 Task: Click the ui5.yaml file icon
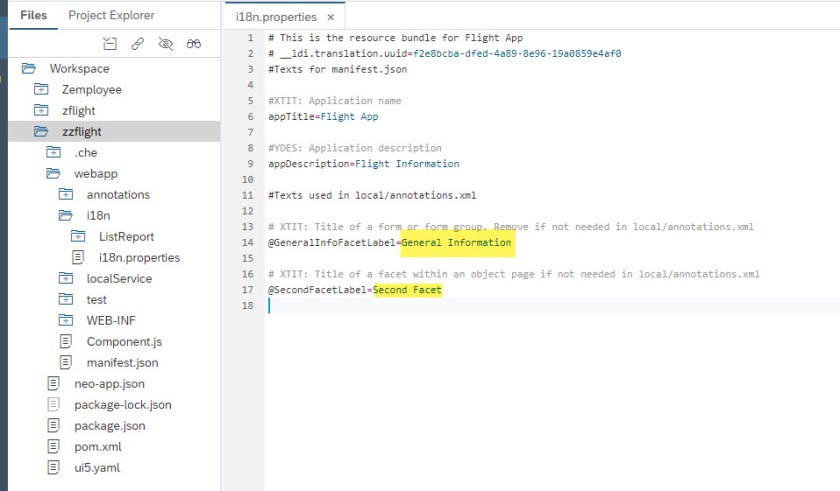coord(53,467)
